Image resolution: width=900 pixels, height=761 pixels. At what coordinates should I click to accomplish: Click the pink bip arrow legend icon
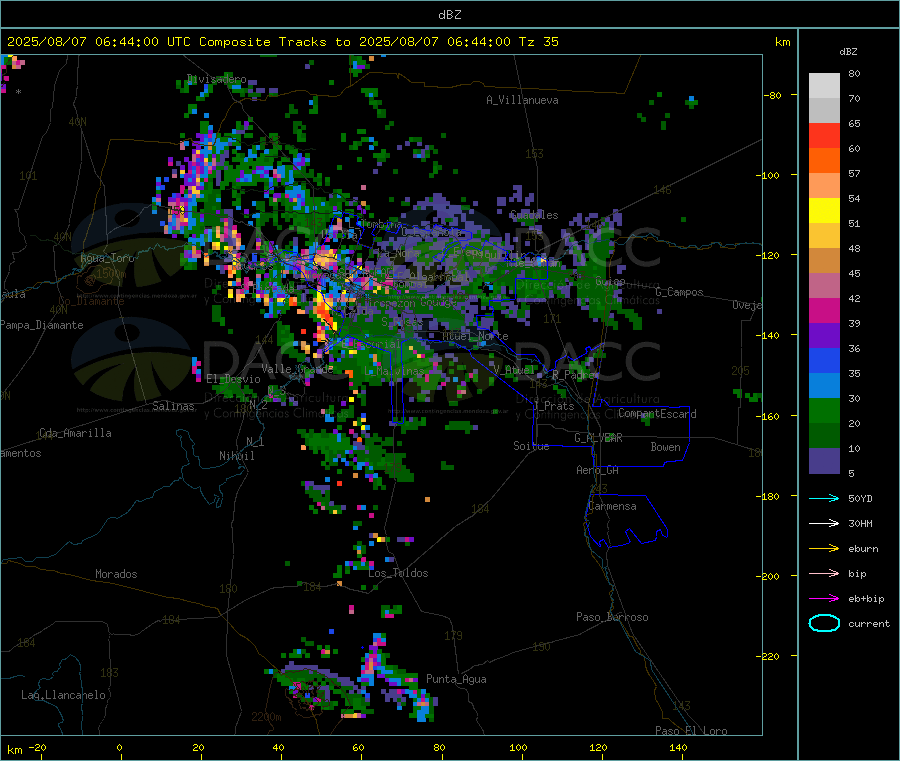[824, 573]
